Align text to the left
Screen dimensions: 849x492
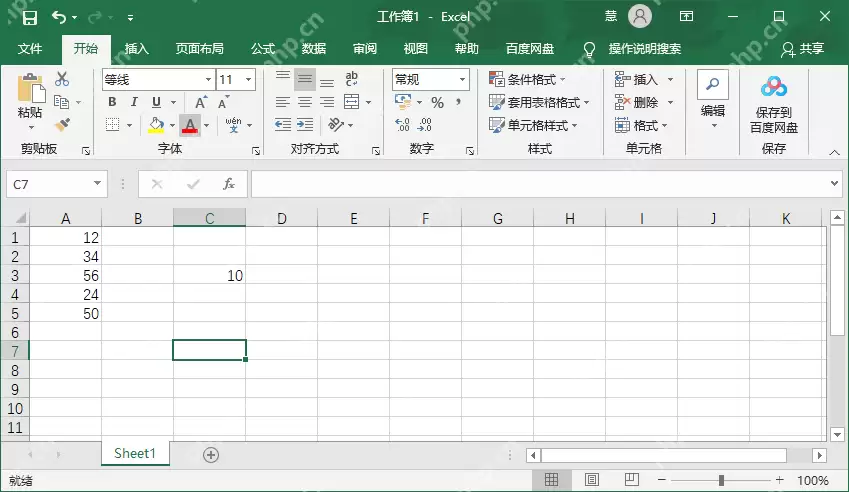pos(283,102)
